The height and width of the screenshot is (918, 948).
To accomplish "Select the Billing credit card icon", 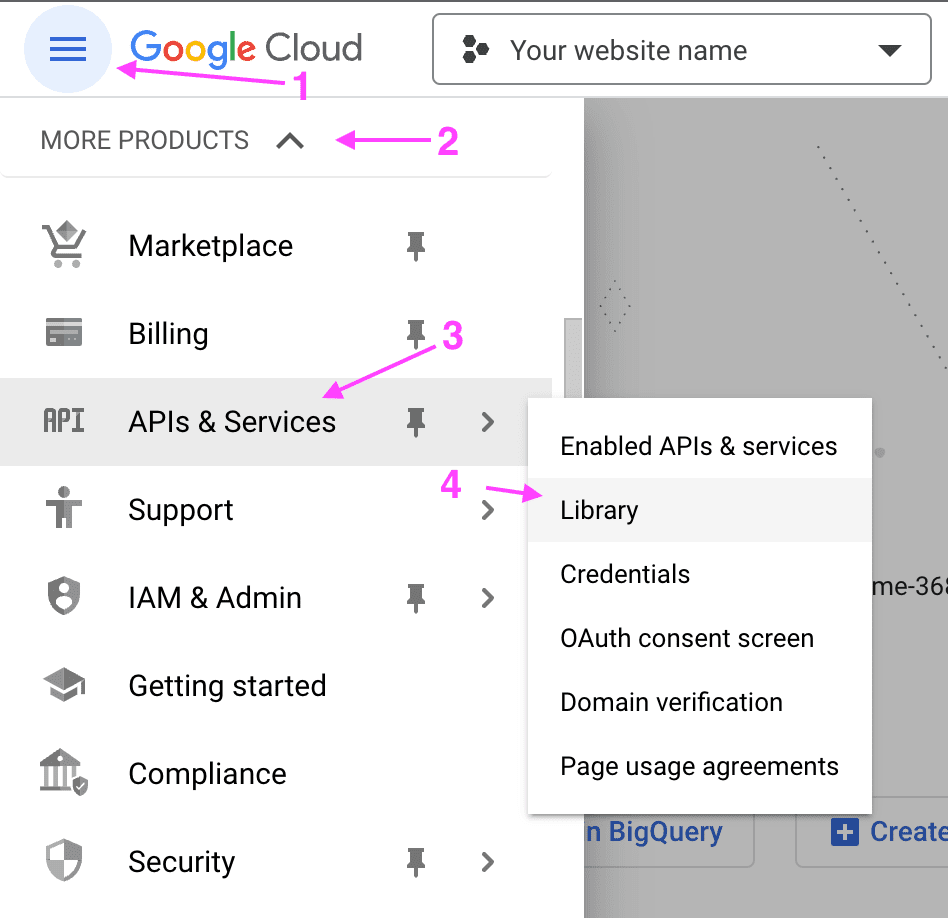I will [x=64, y=333].
